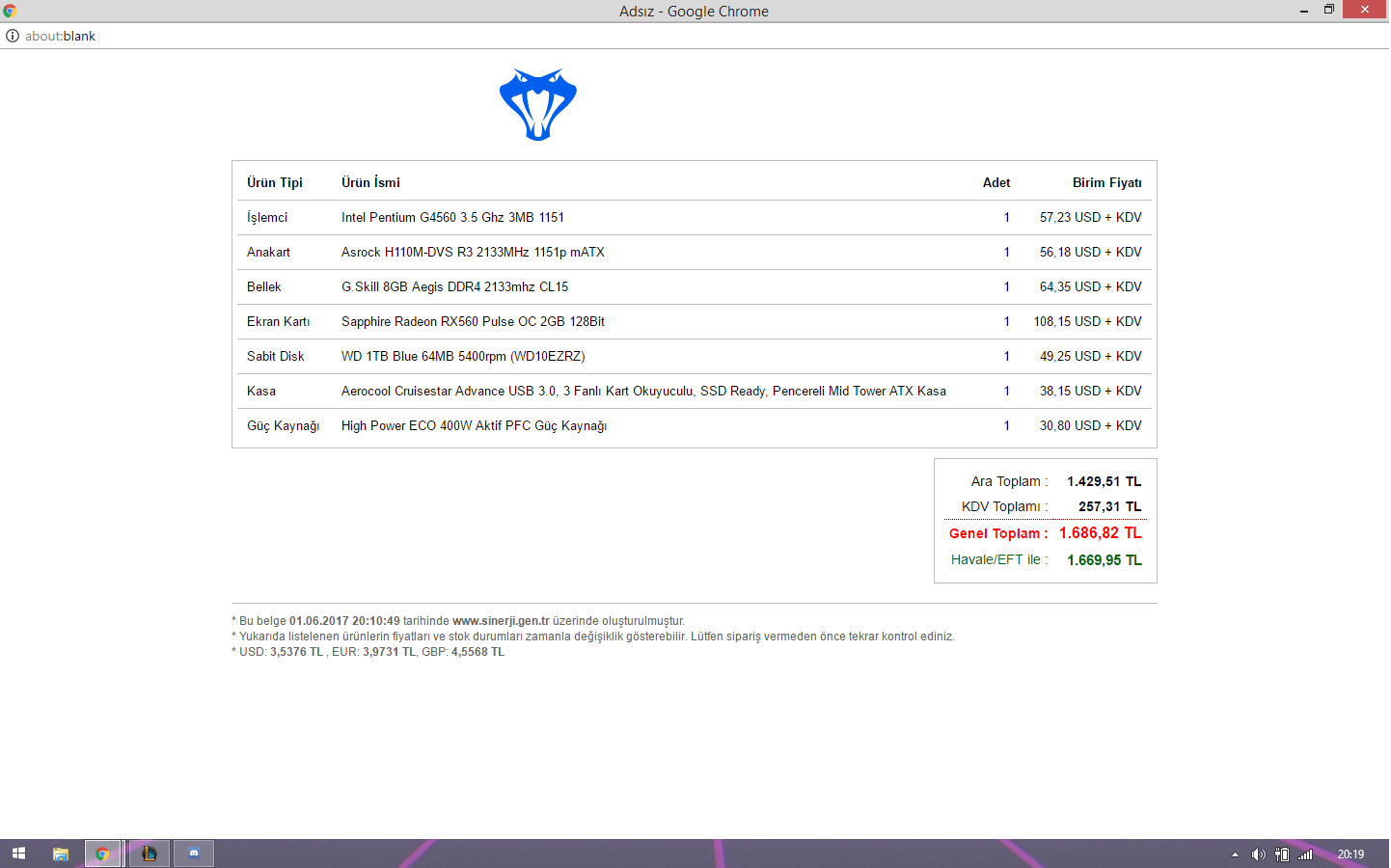Click the price '49,25 USD + KDV'
The width and height of the screenshot is (1391, 868).
click(1091, 356)
